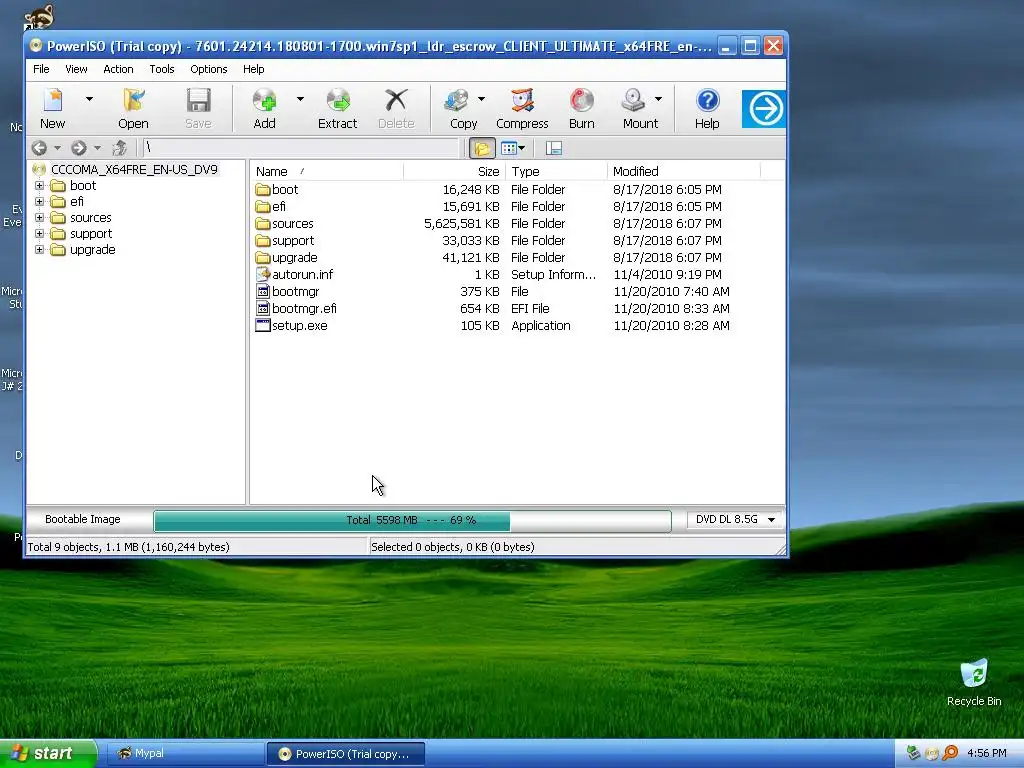Open the Tools menu
Viewport: 1024px width, 768px height.
[162, 69]
